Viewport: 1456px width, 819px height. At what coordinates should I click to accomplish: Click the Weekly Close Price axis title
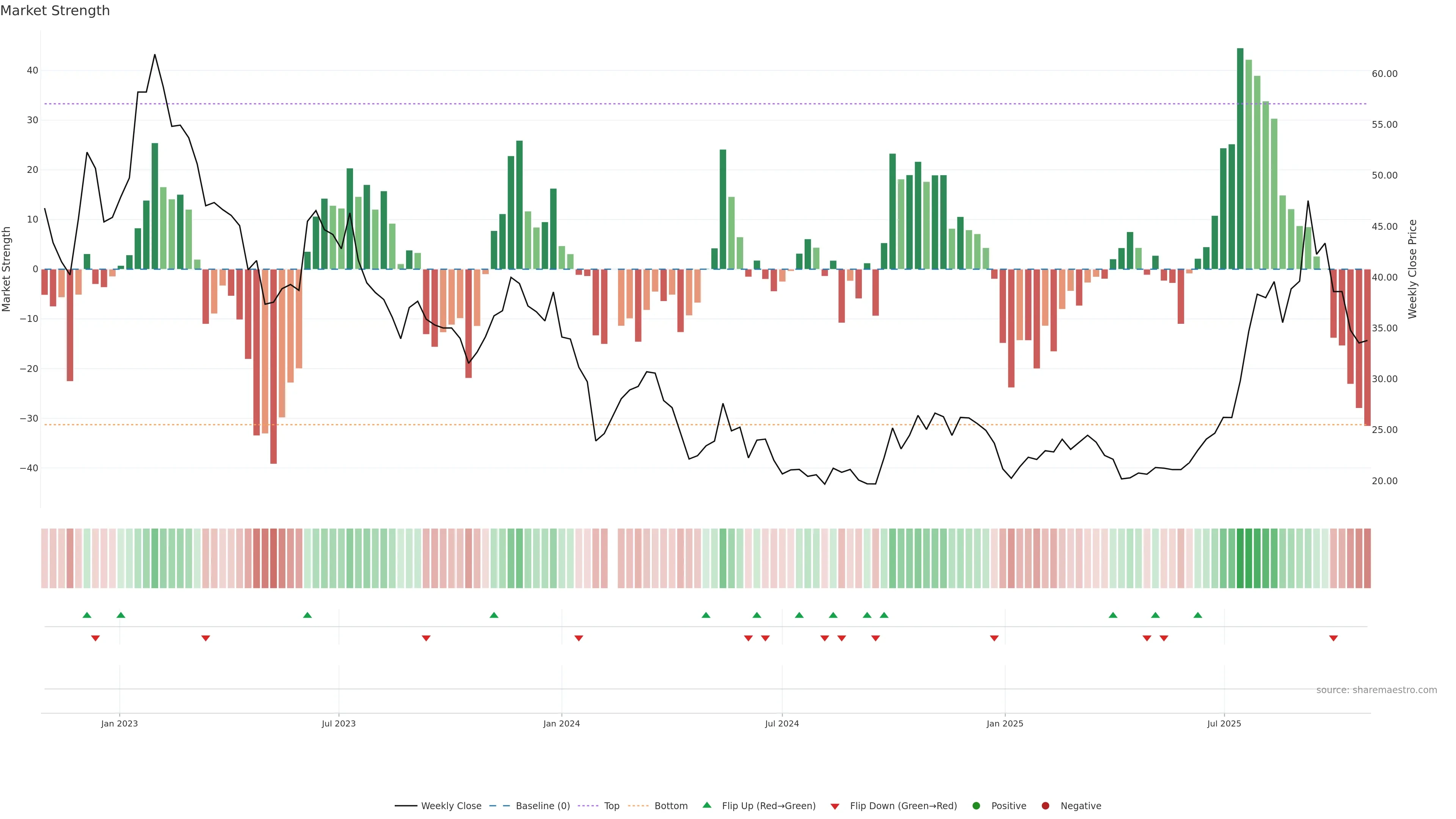(x=1412, y=269)
